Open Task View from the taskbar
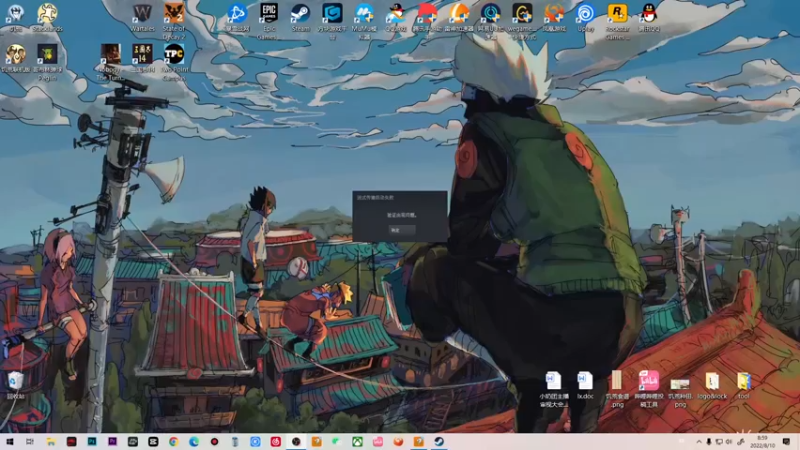 tap(30, 441)
